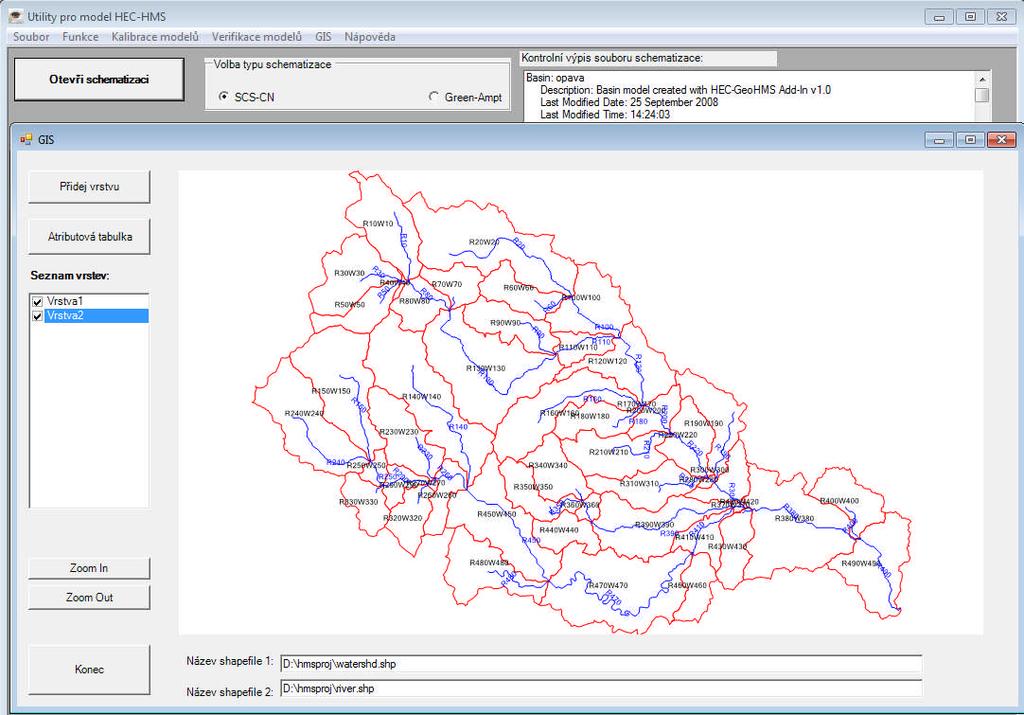This screenshot has width=1024, height=715.
Task: Select the Vrstva1 layer name
Action: tap(65, 301)
